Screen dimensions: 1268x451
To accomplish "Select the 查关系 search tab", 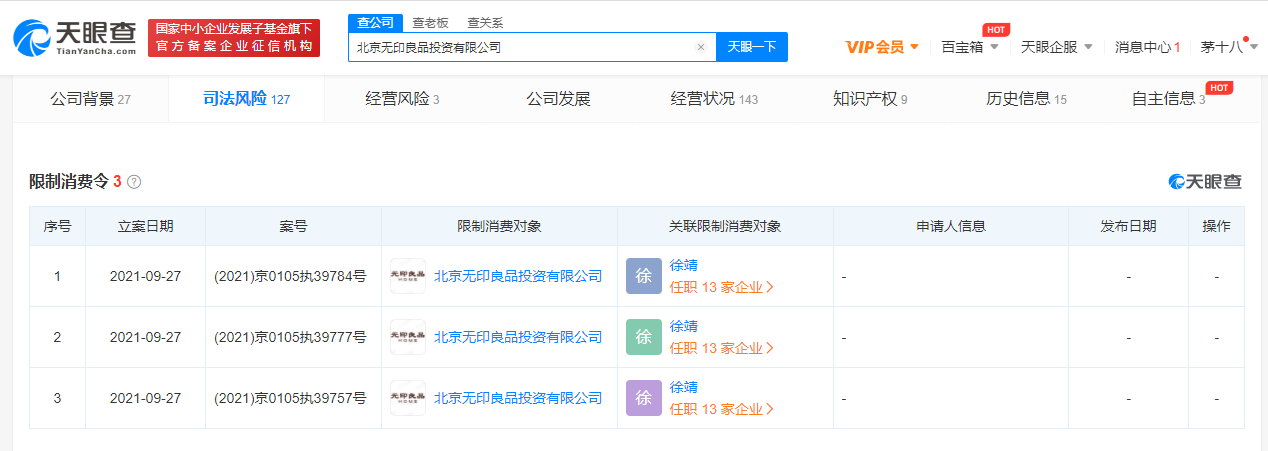I will click(x=485, y=22).
